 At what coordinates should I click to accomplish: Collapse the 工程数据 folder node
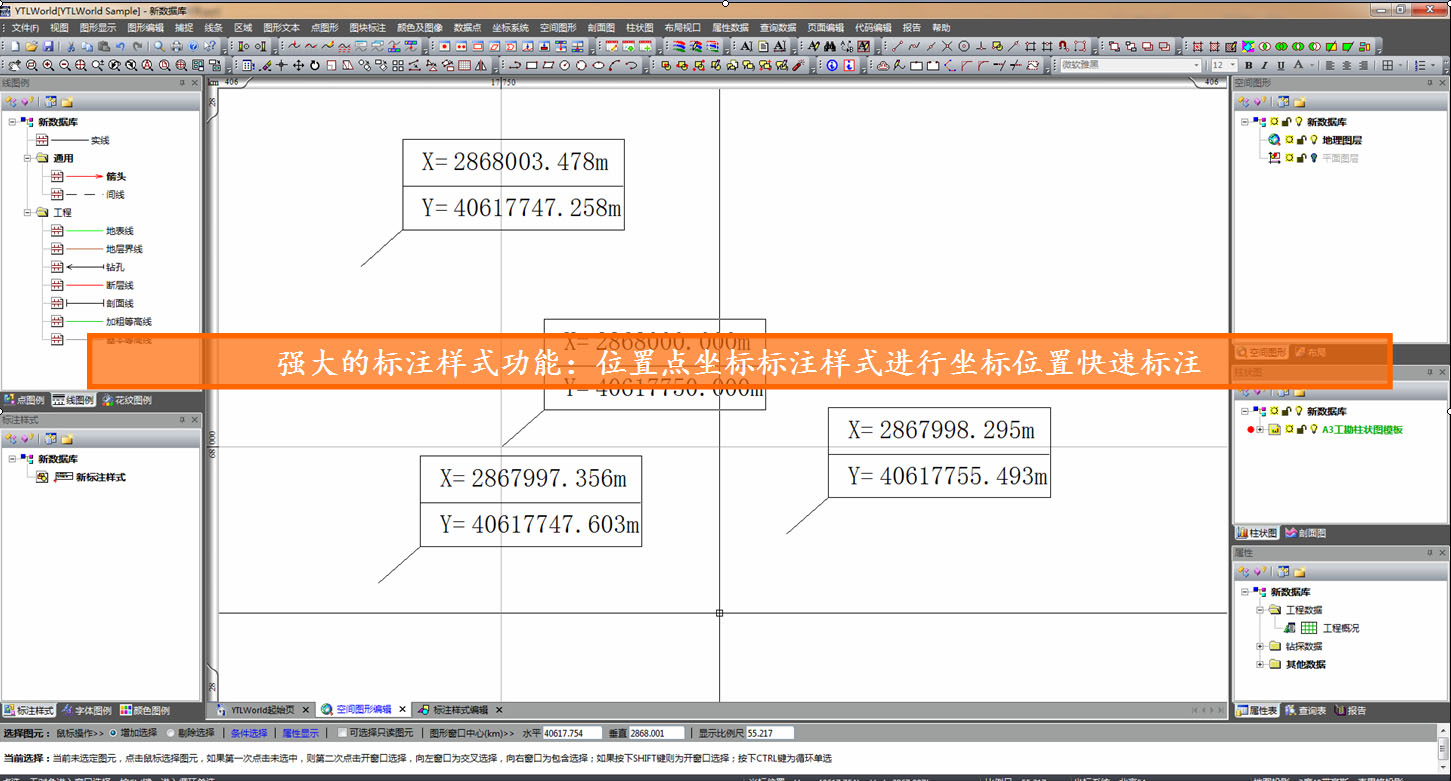[1260, 610]
